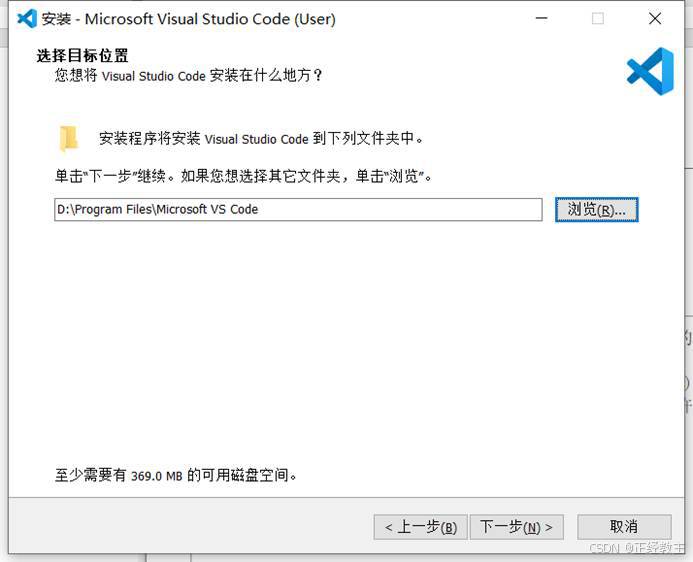
Task: Click the greyed-out maximize button
Action: [598, 19]
